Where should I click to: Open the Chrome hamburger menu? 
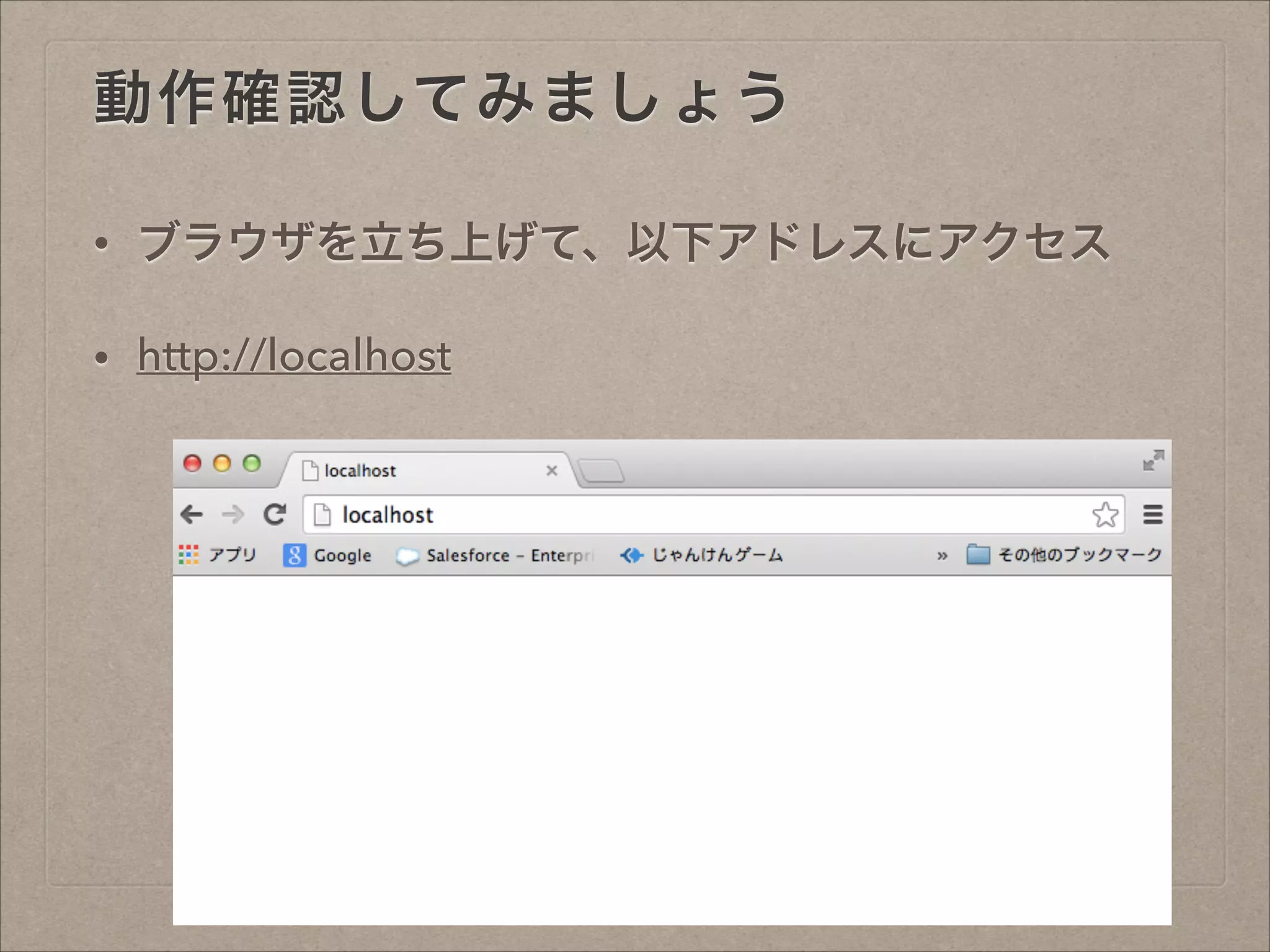(x=1153, y=514)
